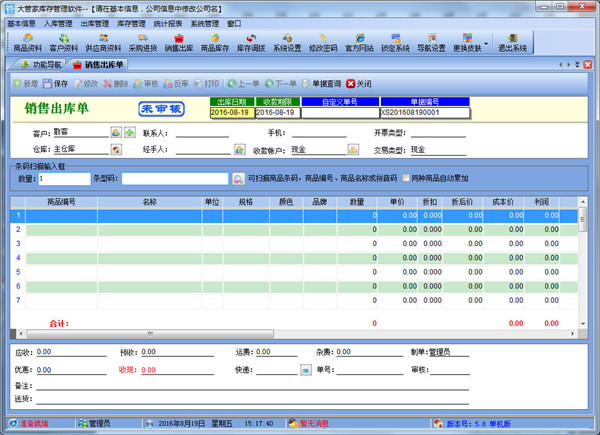Open the 收款帐户 picker button
Viewport: 600px width, 435px height.
tap(353, 149)
